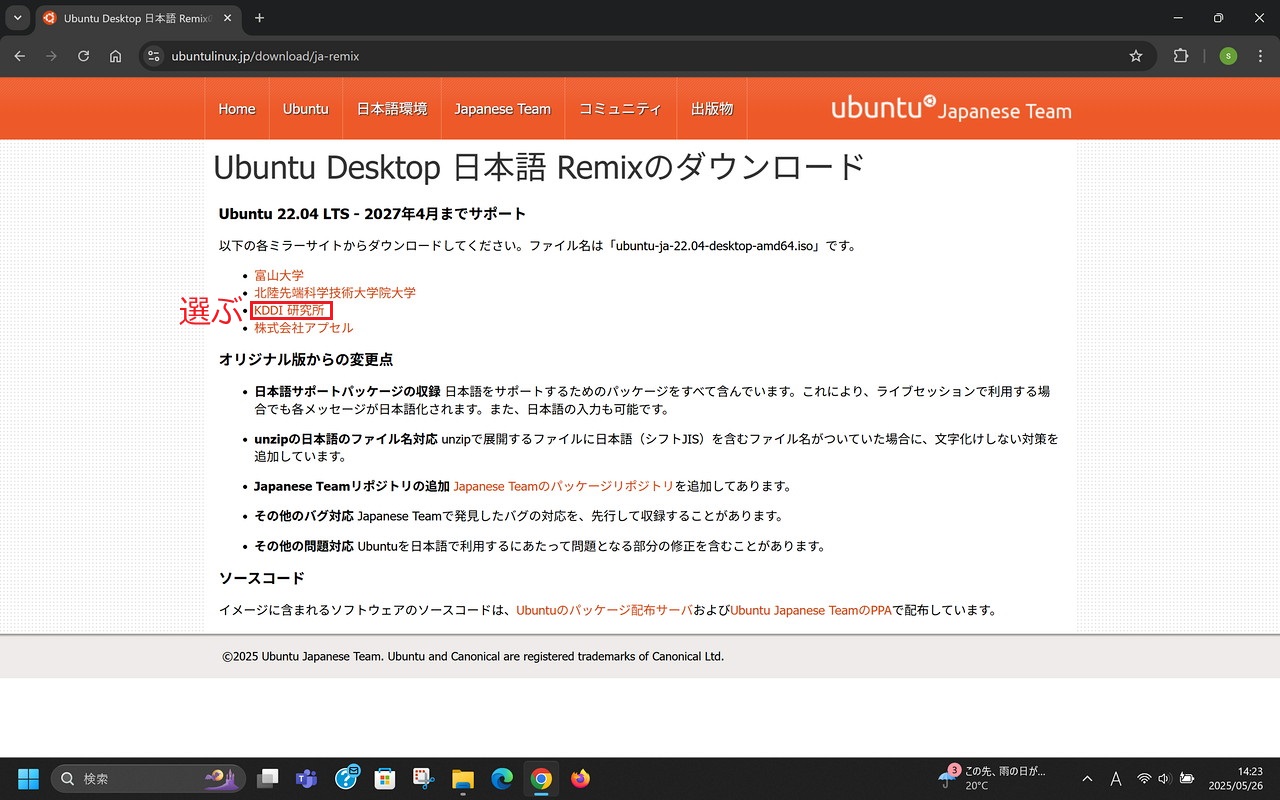Download from the 富山大学 mirror
1280x800 pixels.
279,275
